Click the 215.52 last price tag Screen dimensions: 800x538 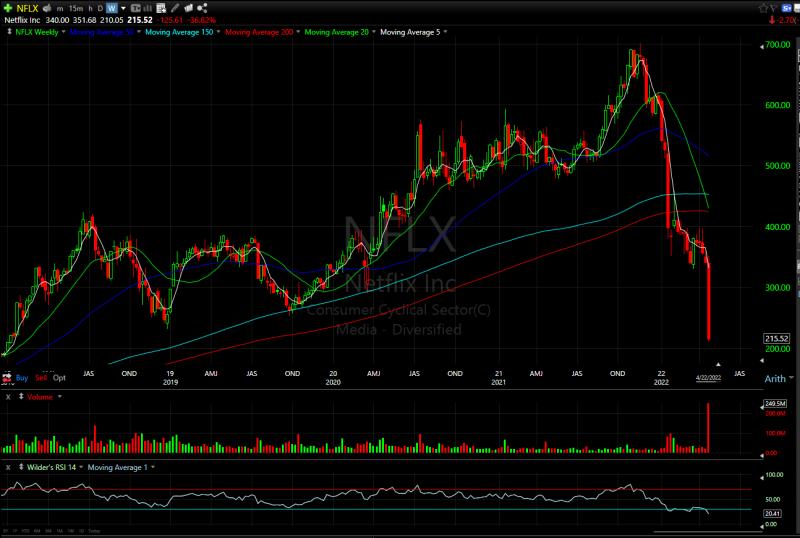(777, 338)
